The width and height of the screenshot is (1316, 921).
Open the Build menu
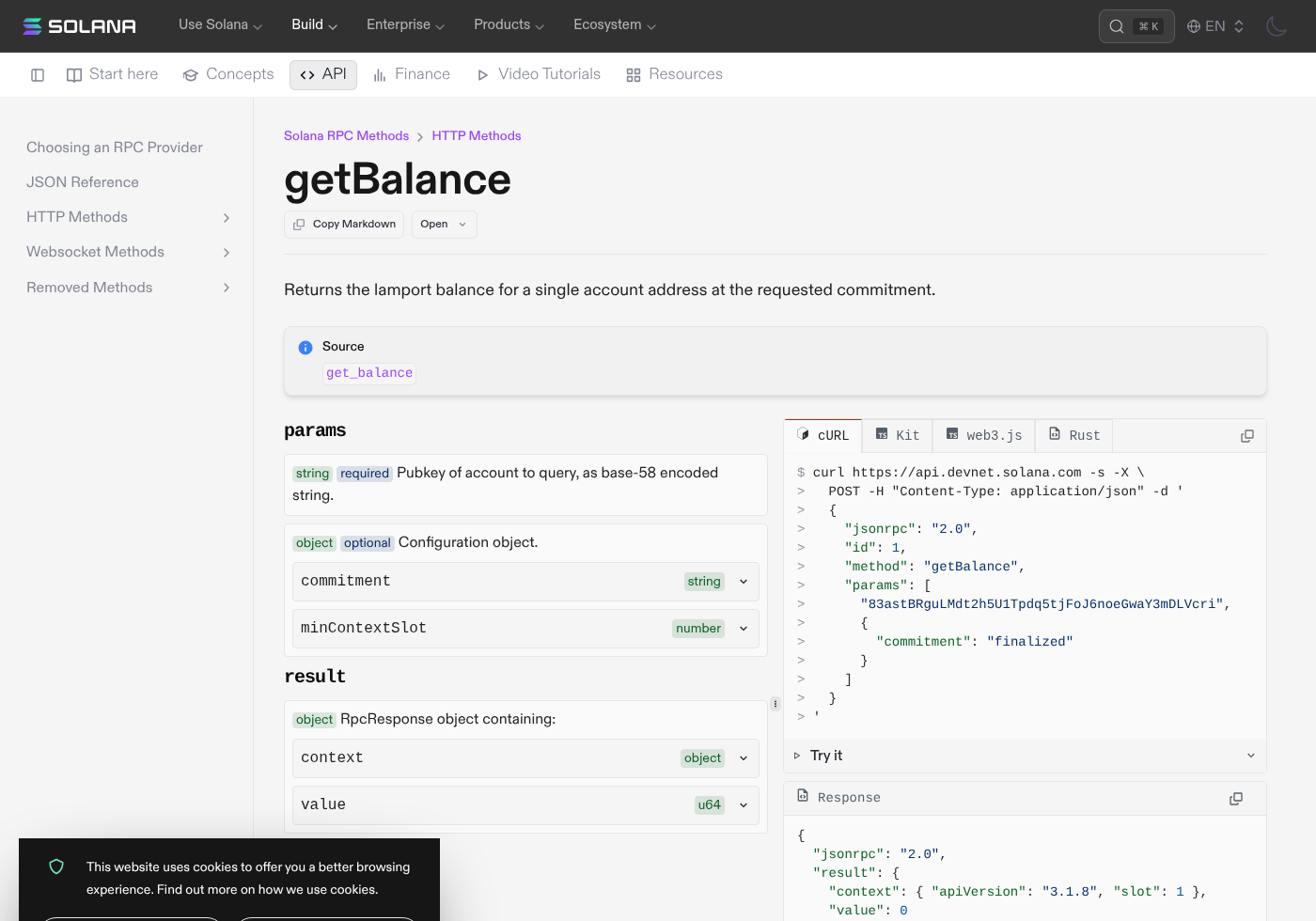pos(314,25)
